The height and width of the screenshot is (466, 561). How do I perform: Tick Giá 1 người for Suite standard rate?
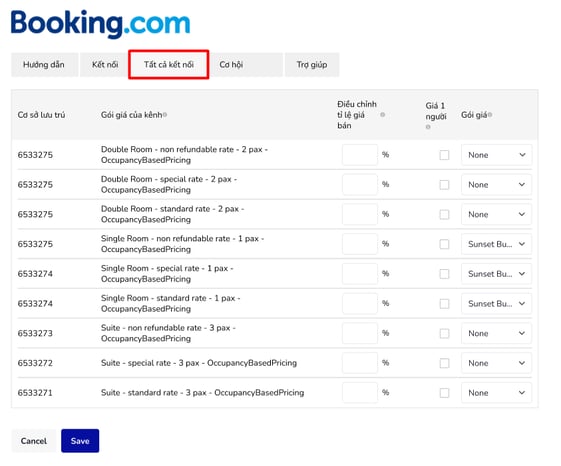coord(444,393)
